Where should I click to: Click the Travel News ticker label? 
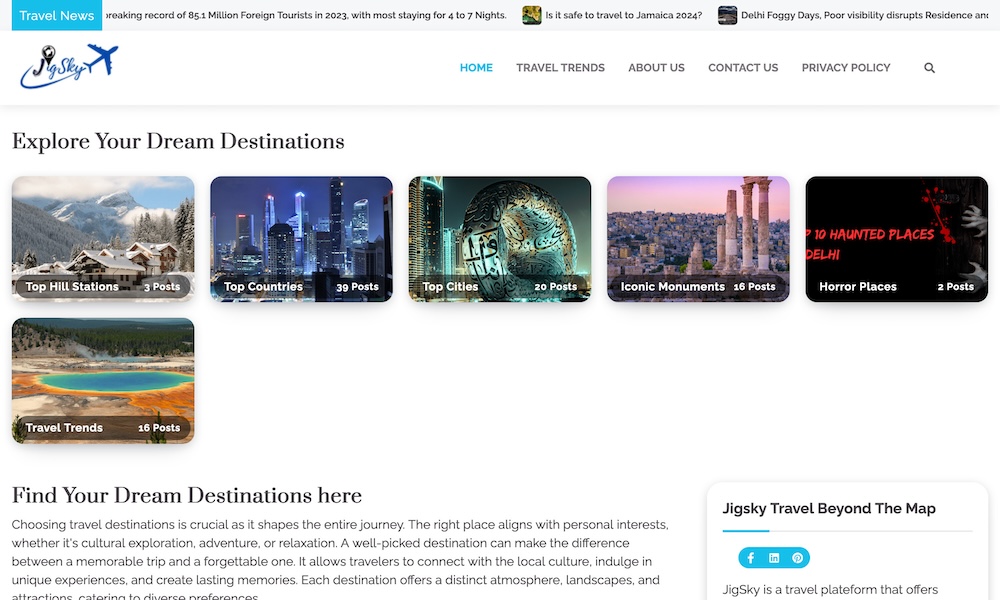[x=56, y=15]
